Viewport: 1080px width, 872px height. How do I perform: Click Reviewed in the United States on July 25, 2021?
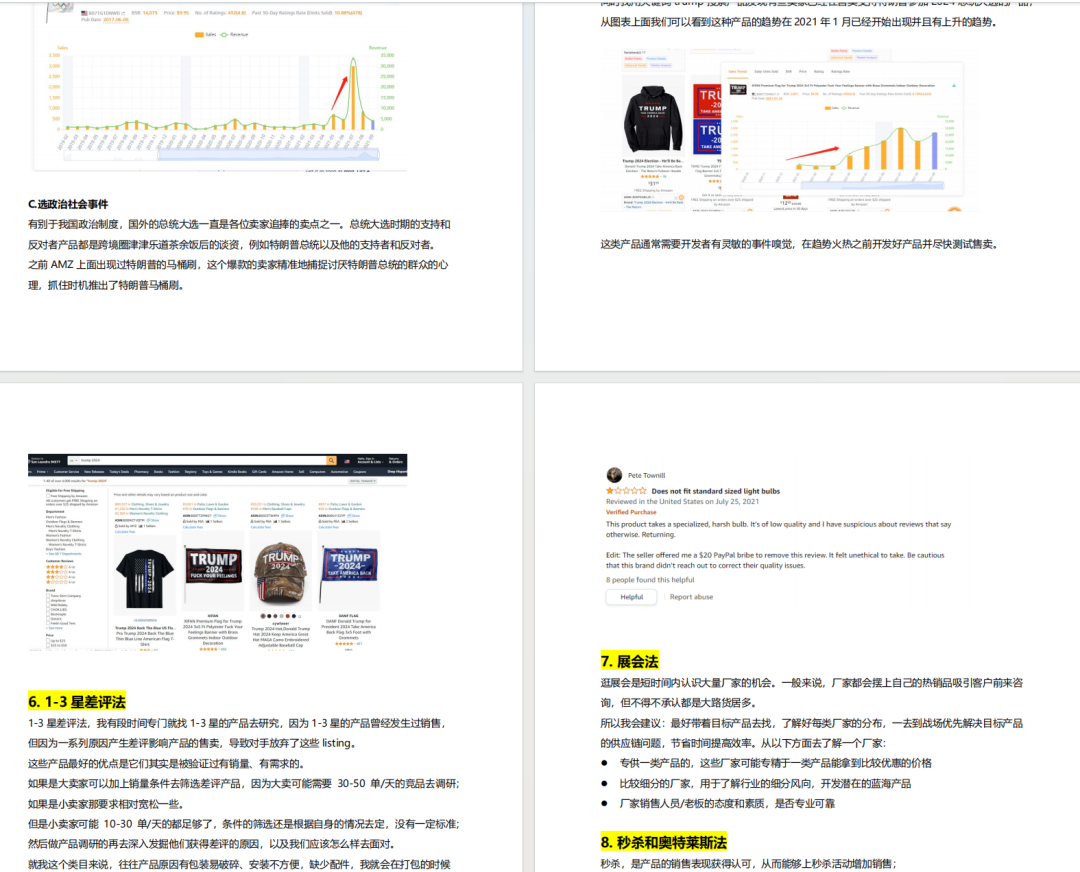tap(683, 501)
